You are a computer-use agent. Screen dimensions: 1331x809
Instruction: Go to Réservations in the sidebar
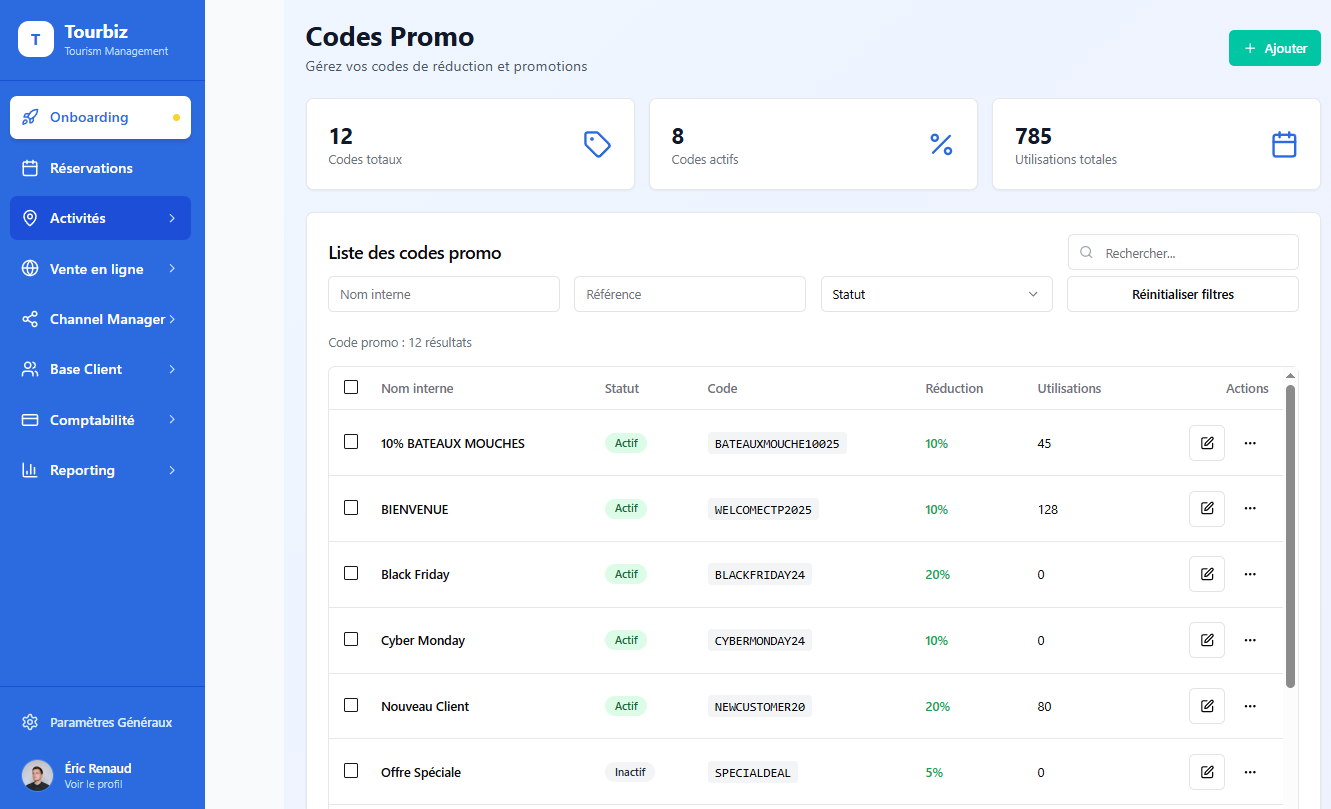[91, 168]
